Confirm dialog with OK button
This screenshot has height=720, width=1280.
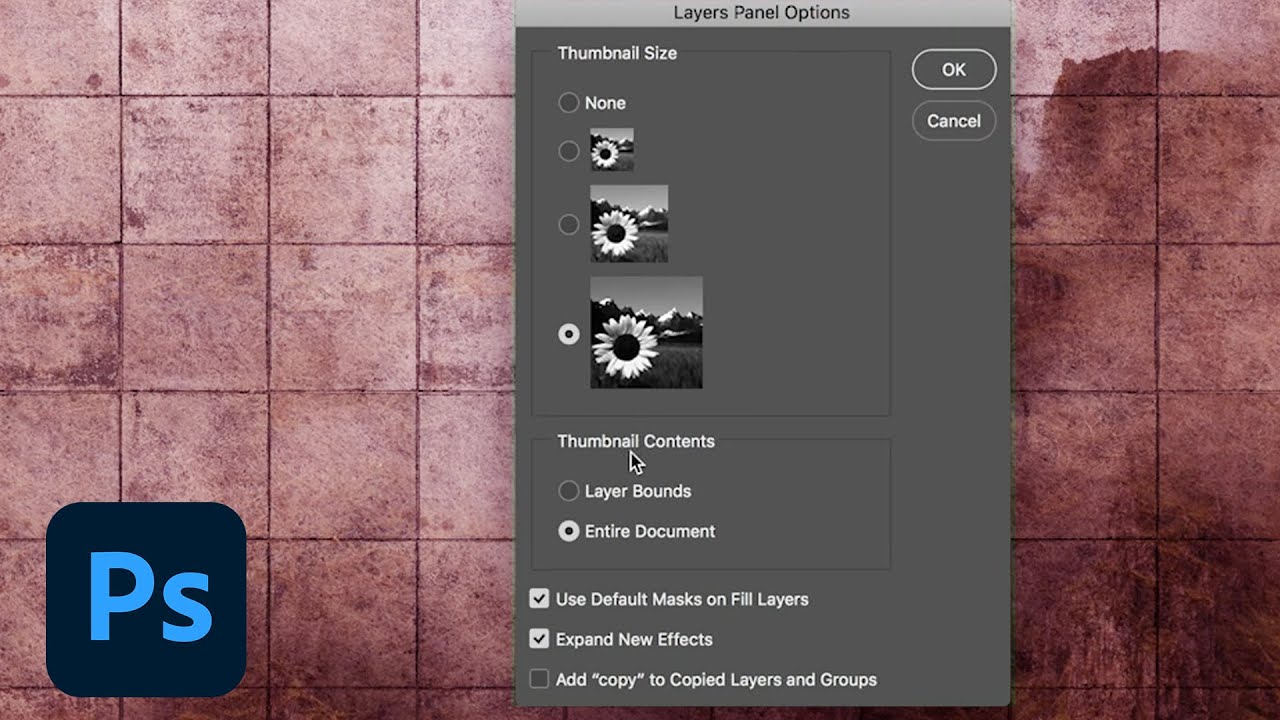(954, 69)
